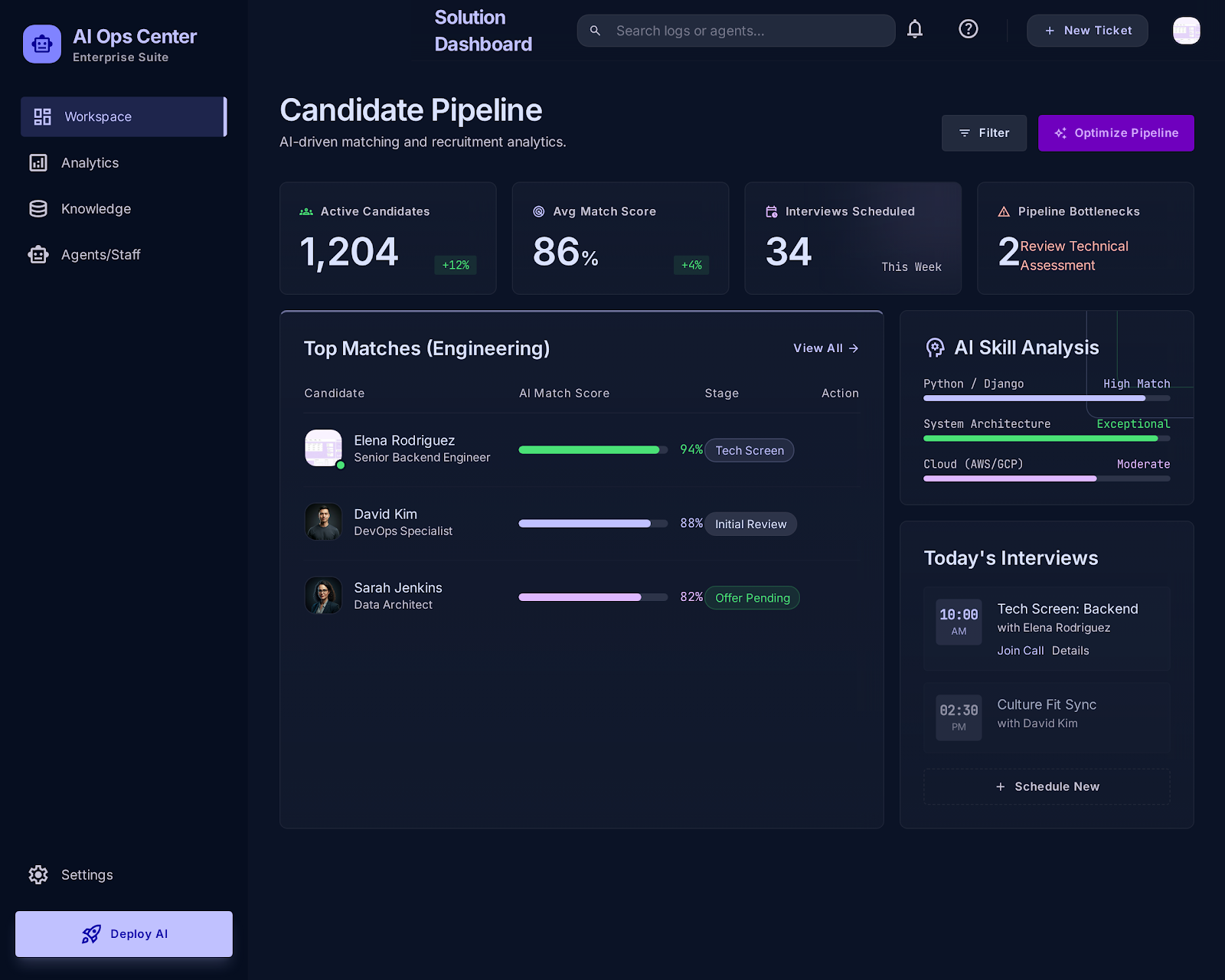Select the Culture Fit Sync interview
This screenshot has width=1225, height=980.
pyautogui.click(x=1047, y=717)
